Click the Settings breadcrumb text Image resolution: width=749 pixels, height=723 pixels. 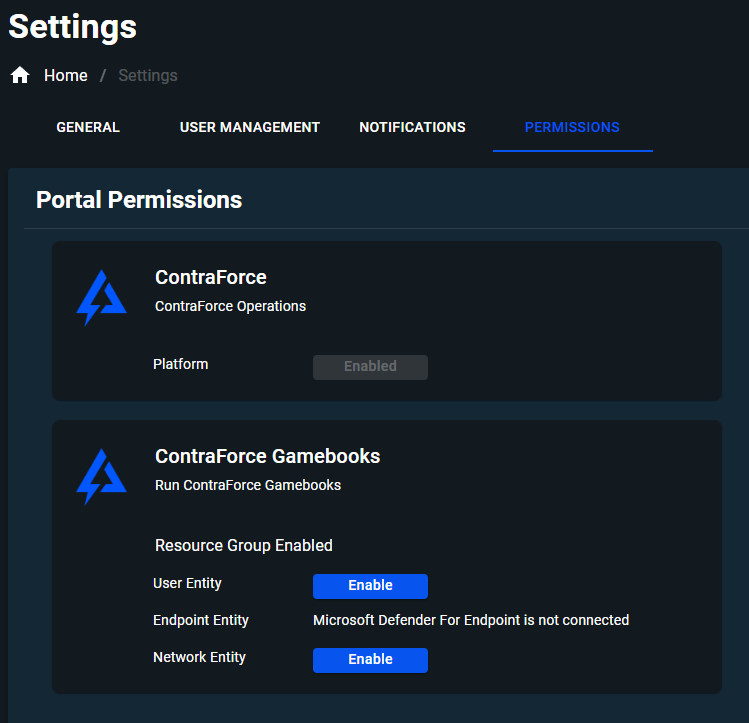[148, 75]
